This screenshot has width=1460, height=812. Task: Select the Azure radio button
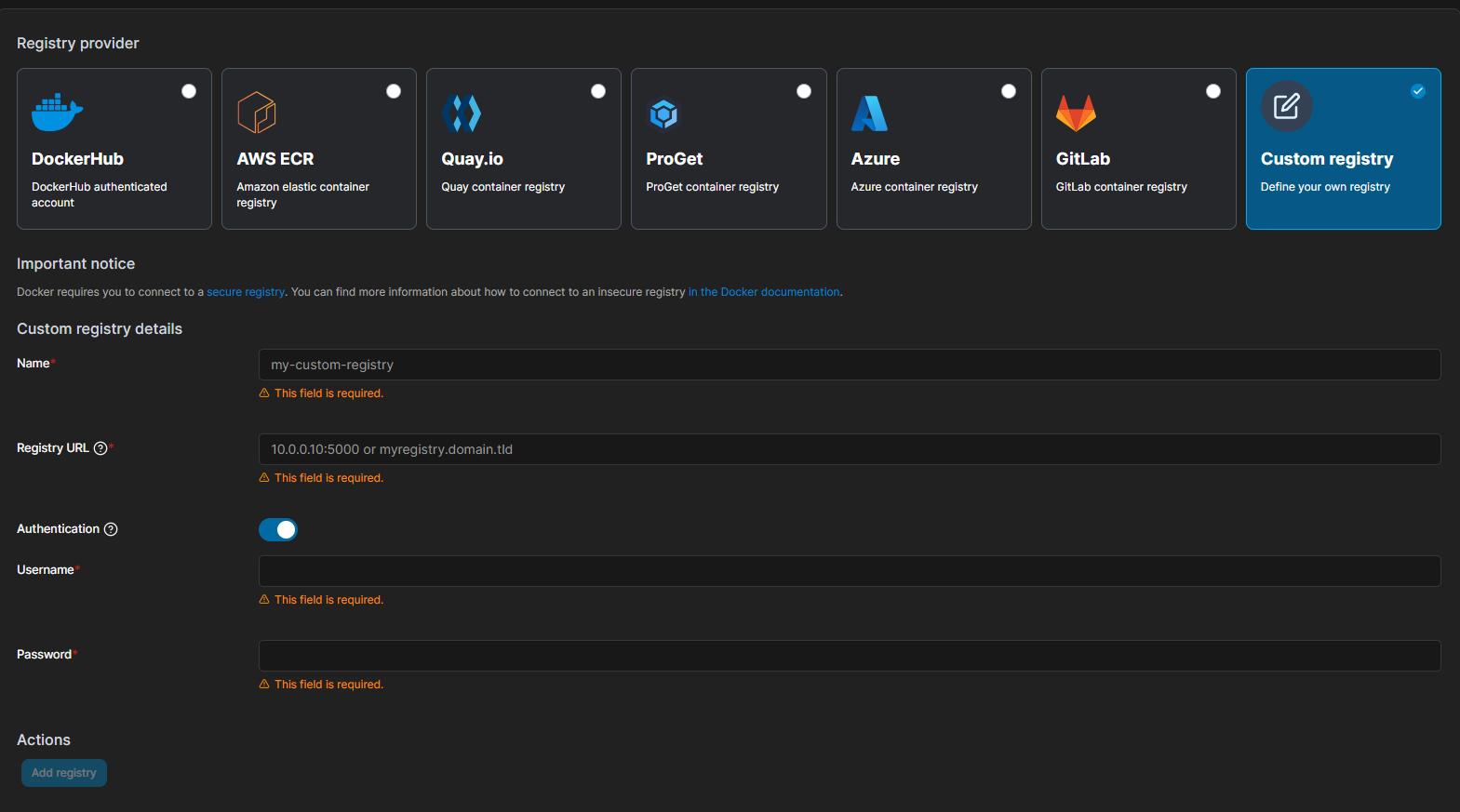(1009, 91)
